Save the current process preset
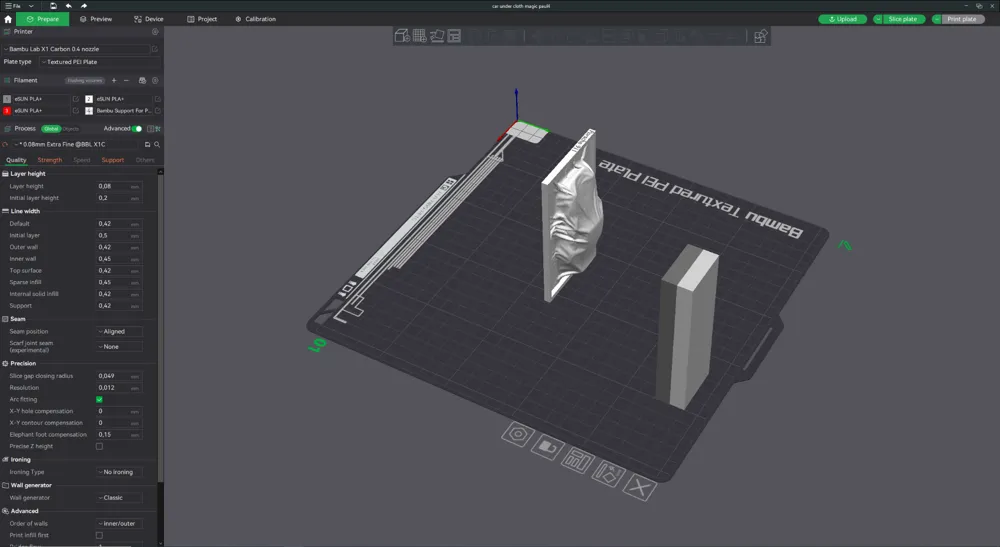1000x547 pixels. tap(147, 145)
